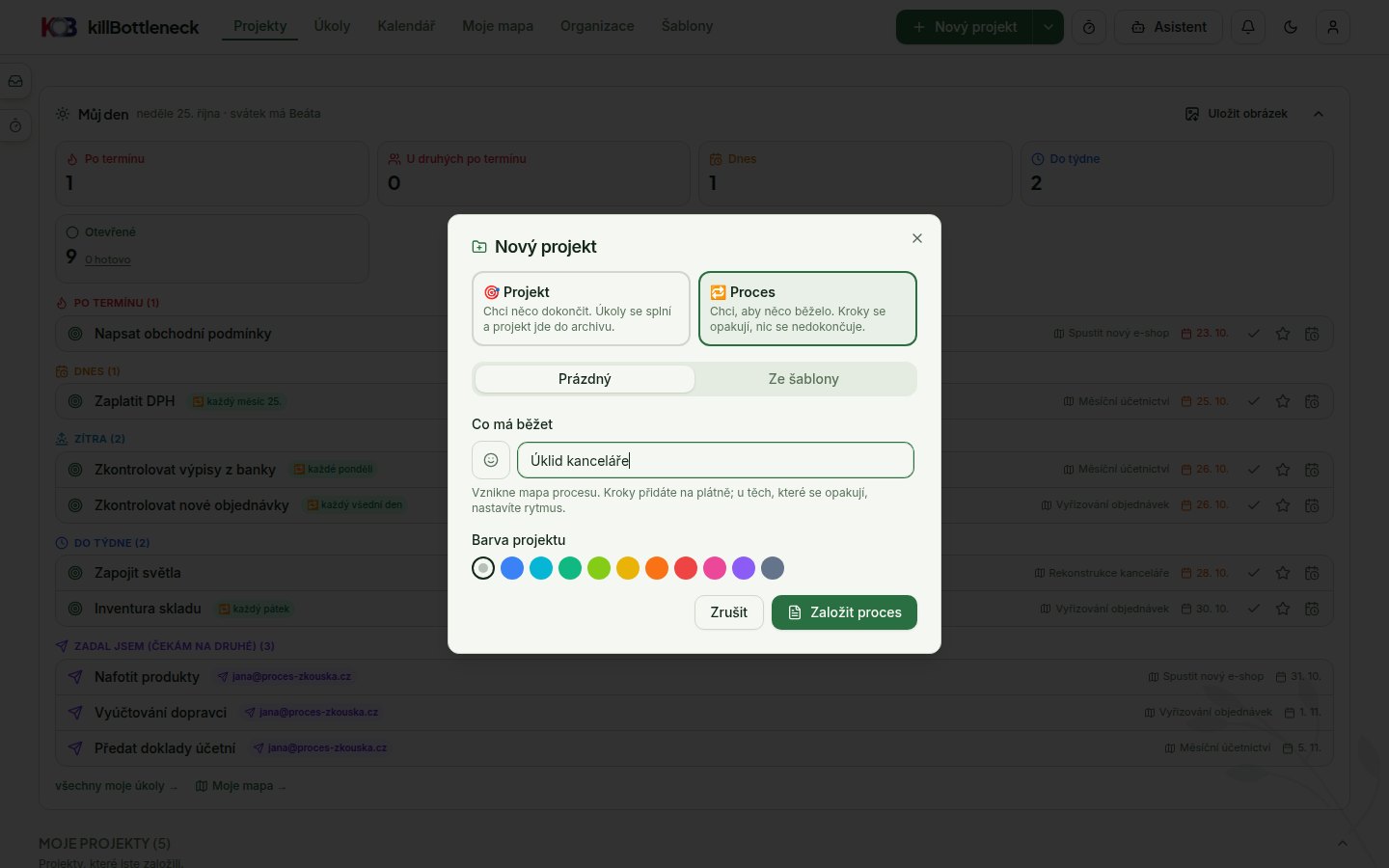Open the dropdown arrow beside Nový projekt

tap(1048, 27)
